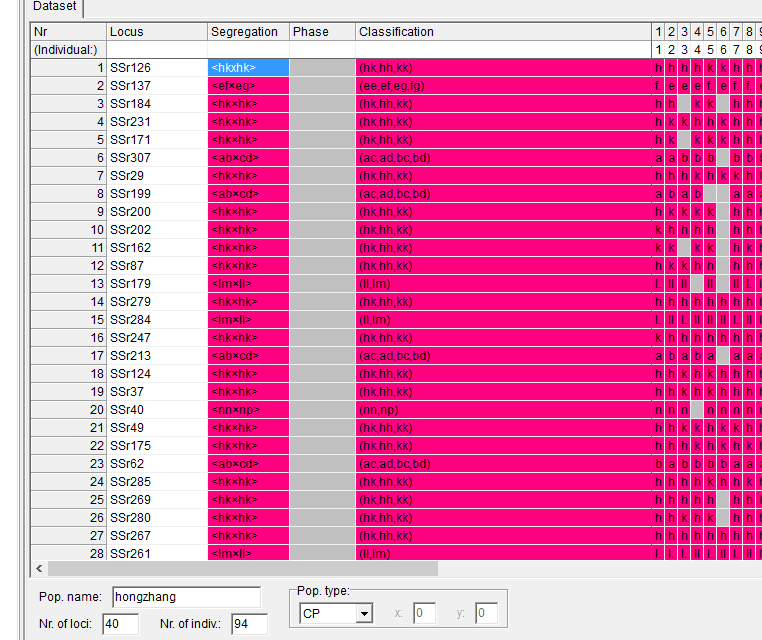Click the (ee,ef,eg,fg) classification cell
This screenshot has height=640, width=762.
pyautogui.click(x=503, y=86)
